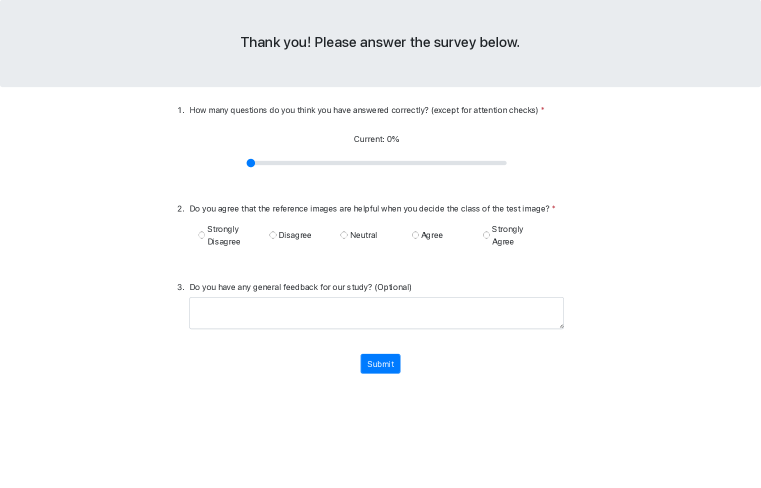This screenshot has height=488, width=761.
Task: Click the red asterisk after question 2
Action: [x=554, y=209]
